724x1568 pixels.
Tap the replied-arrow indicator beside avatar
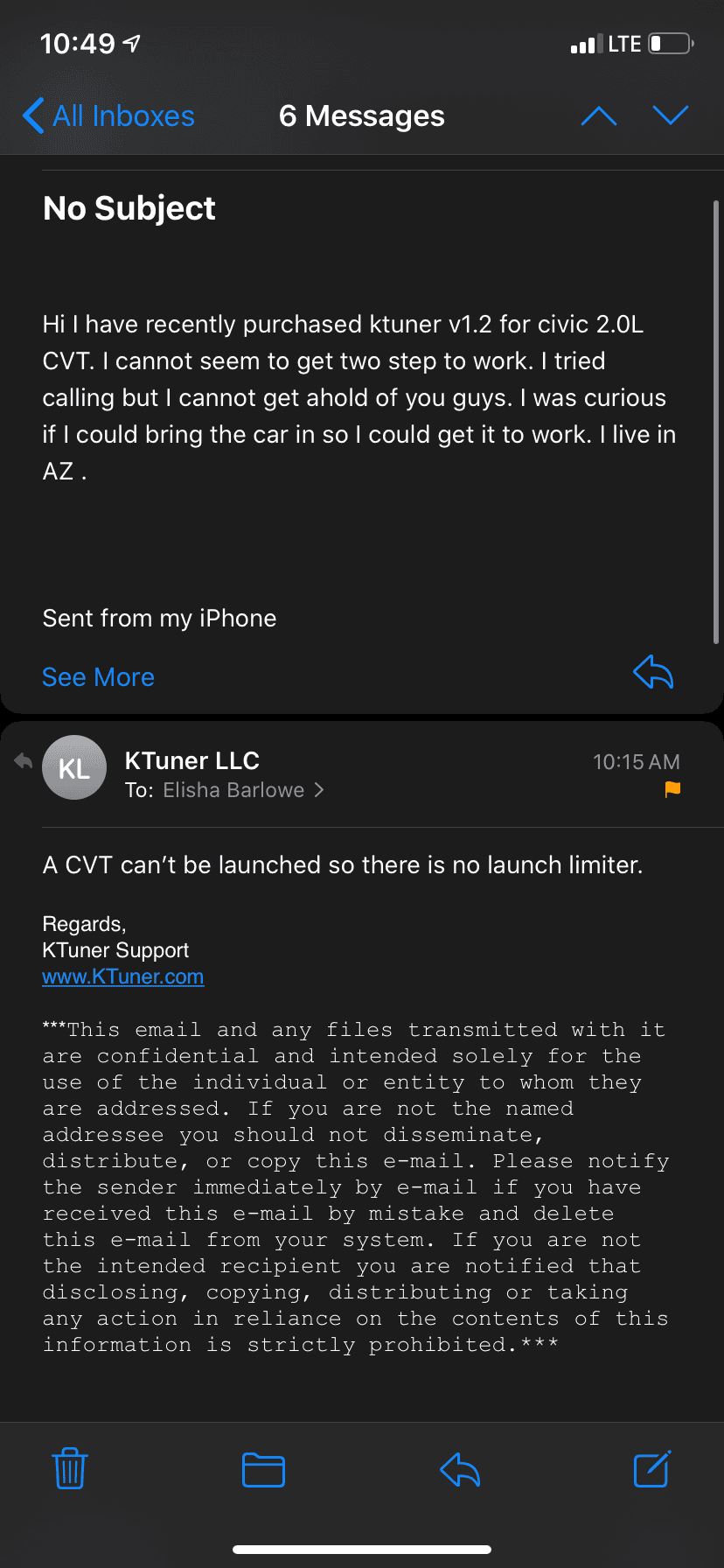(x=24, y=761)
